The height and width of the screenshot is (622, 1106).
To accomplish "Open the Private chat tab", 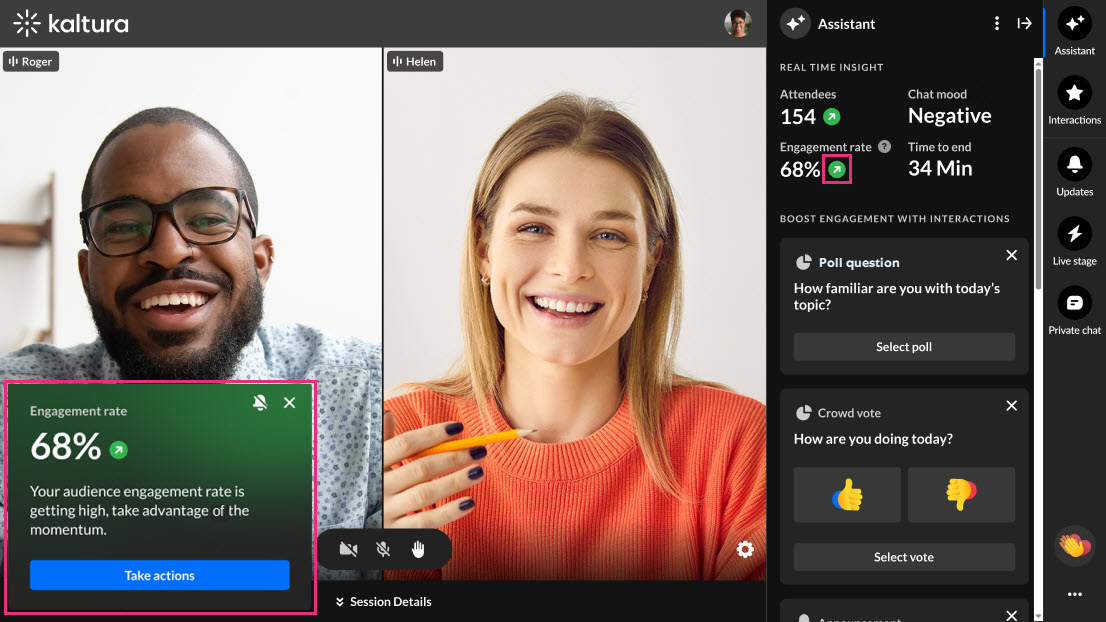I will pyautogui.click(x=1074, y=311).
